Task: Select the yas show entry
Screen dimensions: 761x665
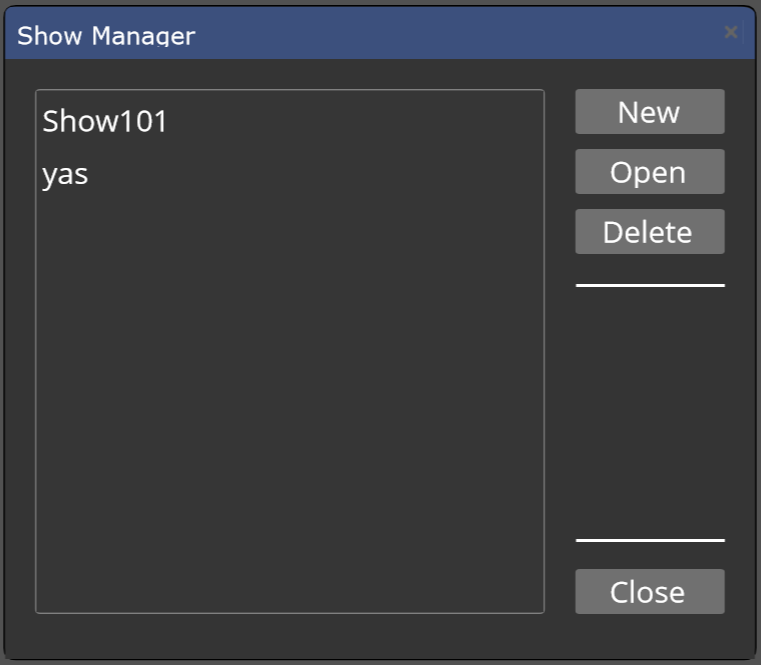Action: coord(290,174)
